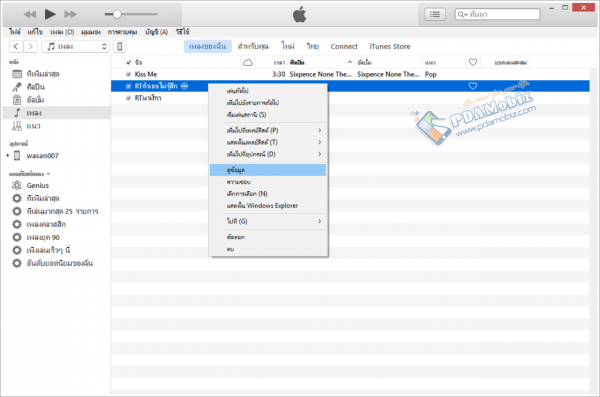Viewport: 600px width, 397px height.
Task: Choose ดูข้อมูล (Get Info) in context menu
Action: click(x=268, y=170)
